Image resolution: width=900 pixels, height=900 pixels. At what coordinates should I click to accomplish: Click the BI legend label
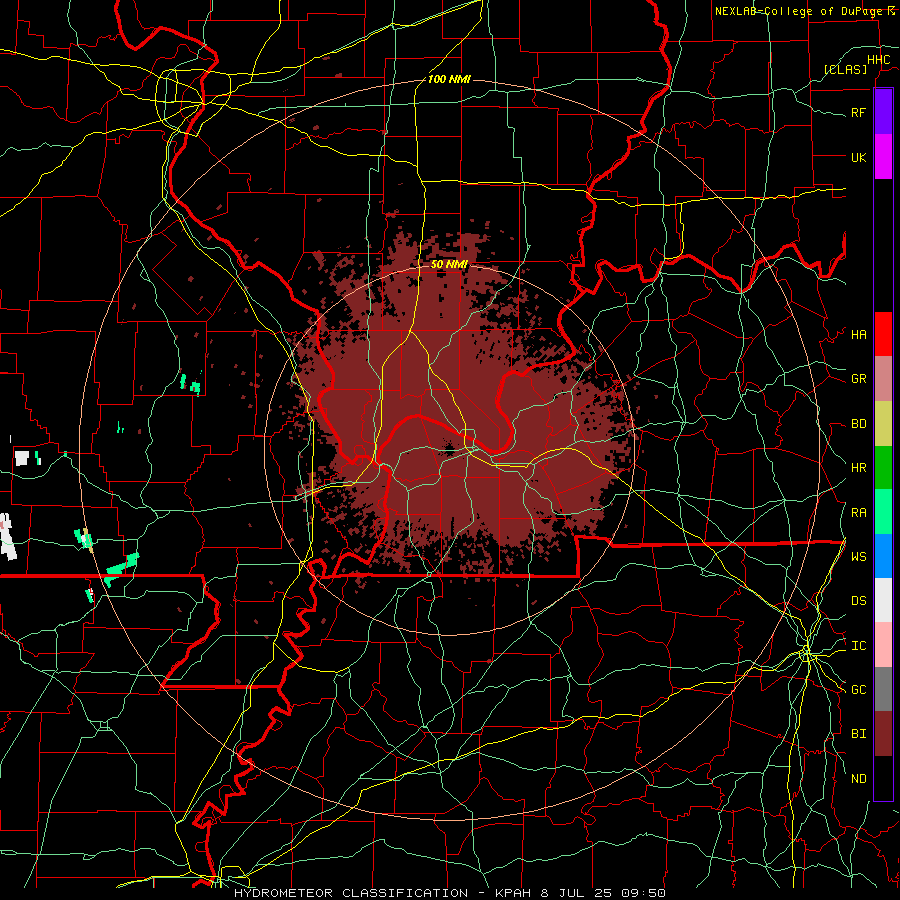[x=858, y=734]
